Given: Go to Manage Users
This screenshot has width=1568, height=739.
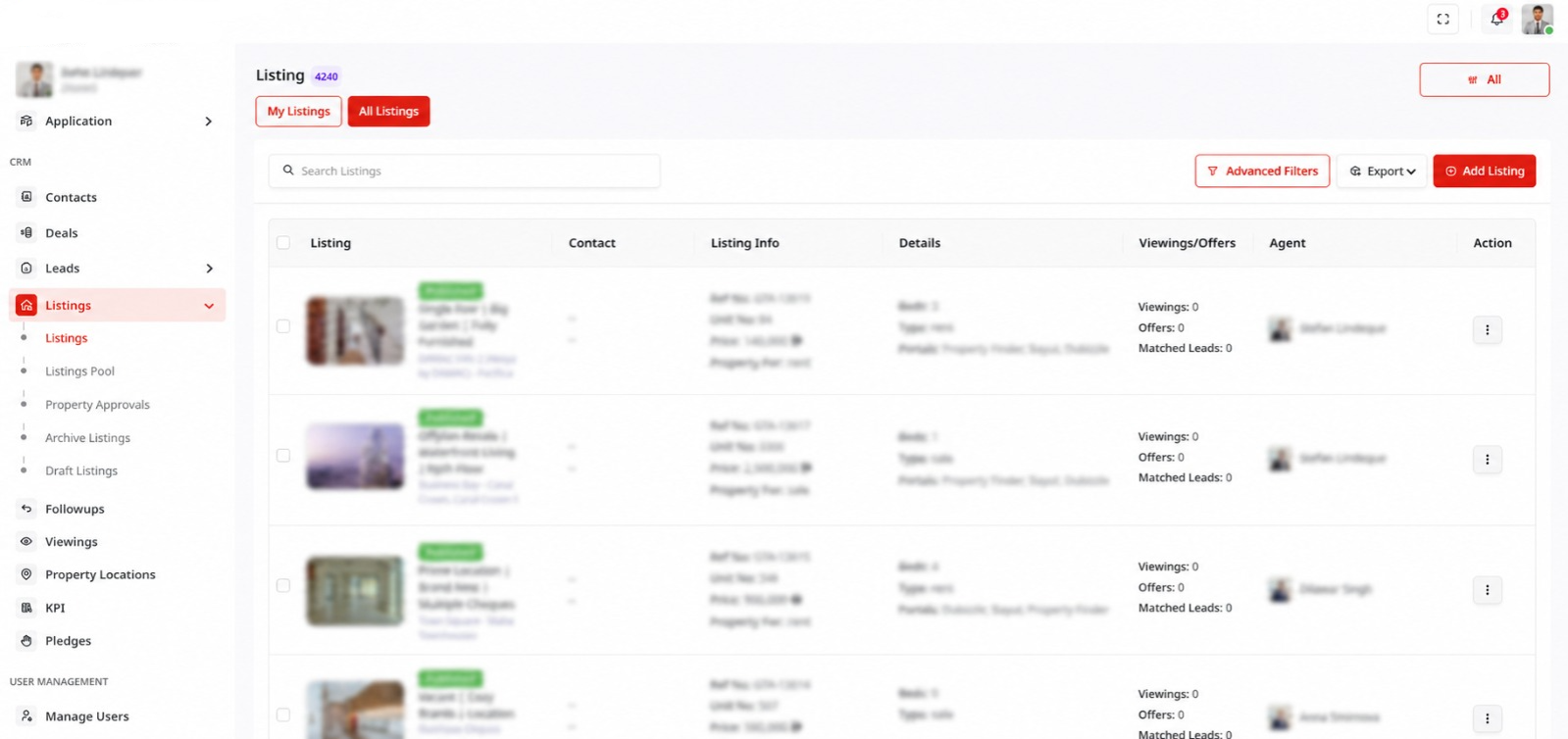Looking at the screenshot, I should click(86, 716).
